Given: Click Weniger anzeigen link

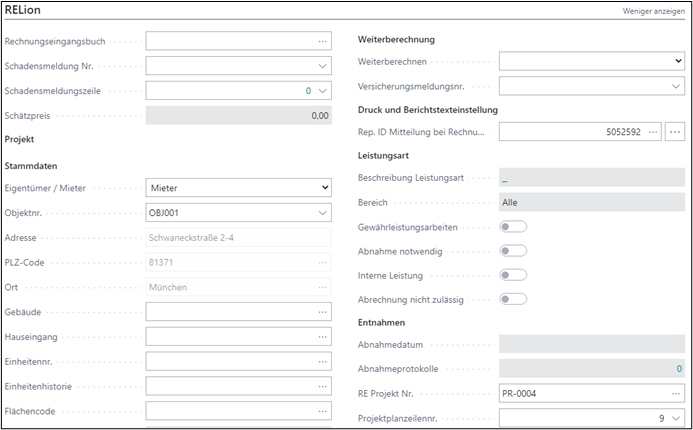Looking at the screenshot, I should click(x=654, y=10).
